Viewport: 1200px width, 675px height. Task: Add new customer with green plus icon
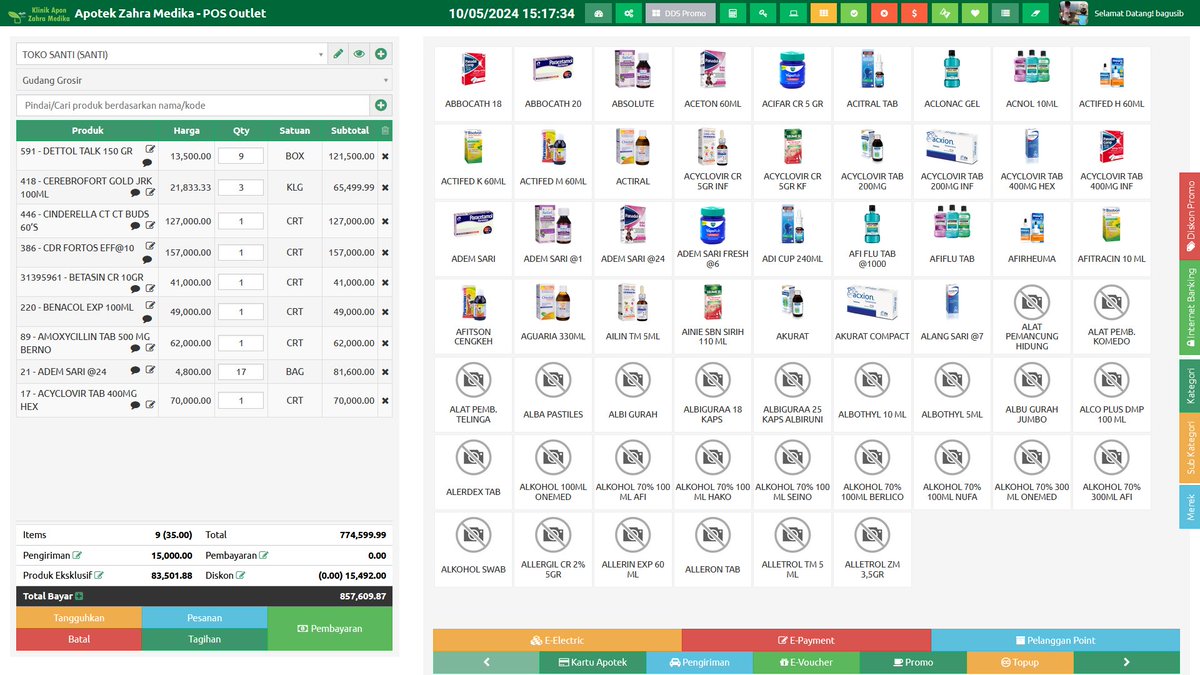pyautogui.click(x=381, y=54)
